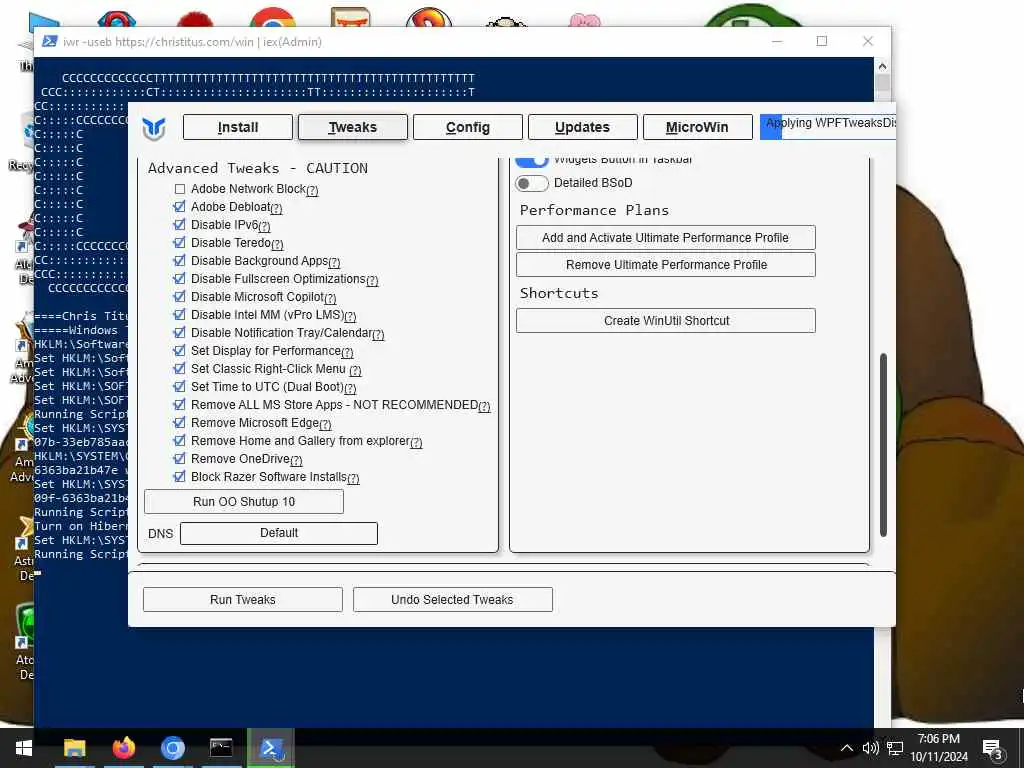Enable the Adobe Network Block checkbox
Viewport: 1024px width, 768px height.
pos(180,189)
